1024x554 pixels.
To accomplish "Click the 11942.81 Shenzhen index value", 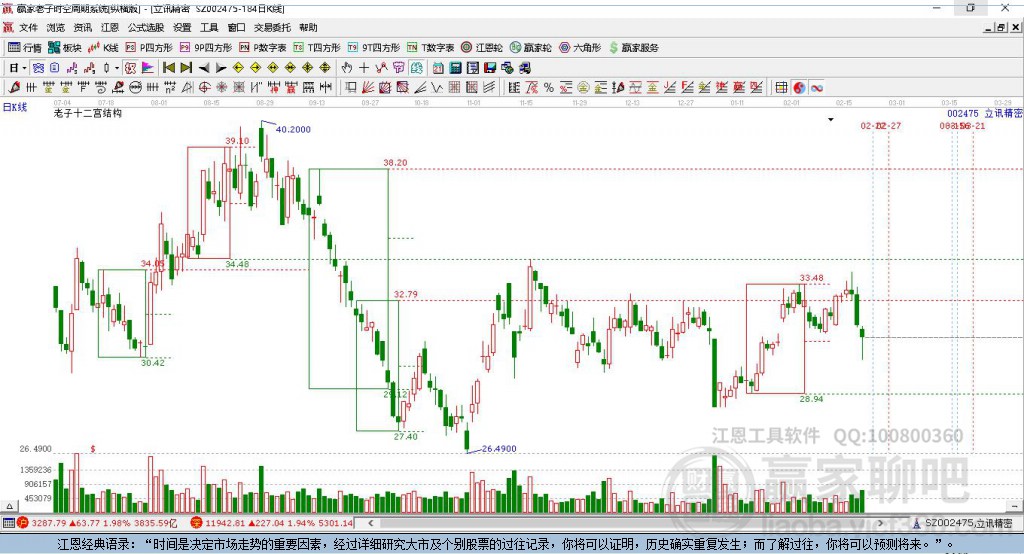I will 227,523.
